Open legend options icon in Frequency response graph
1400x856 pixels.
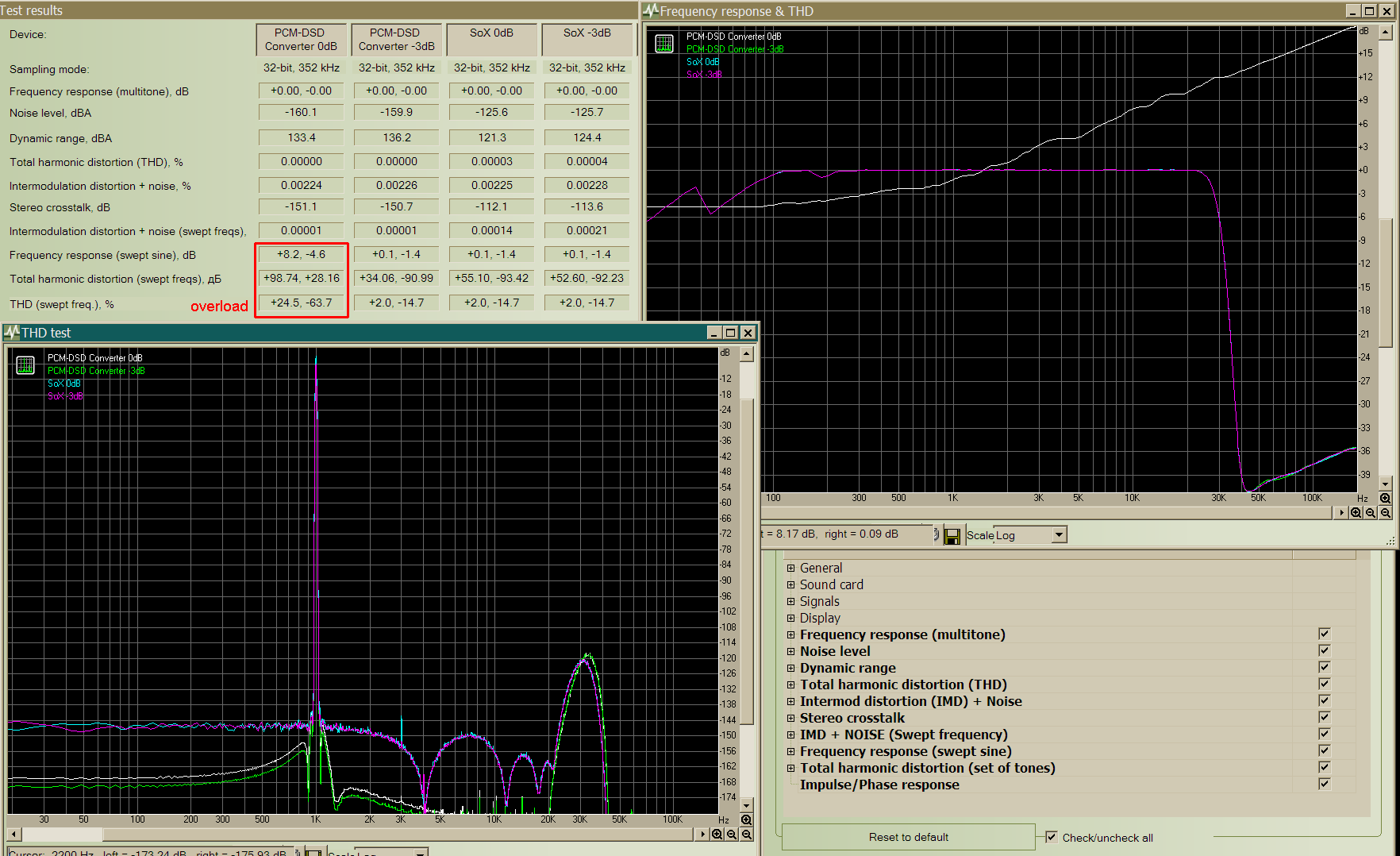tap(664, 44)
